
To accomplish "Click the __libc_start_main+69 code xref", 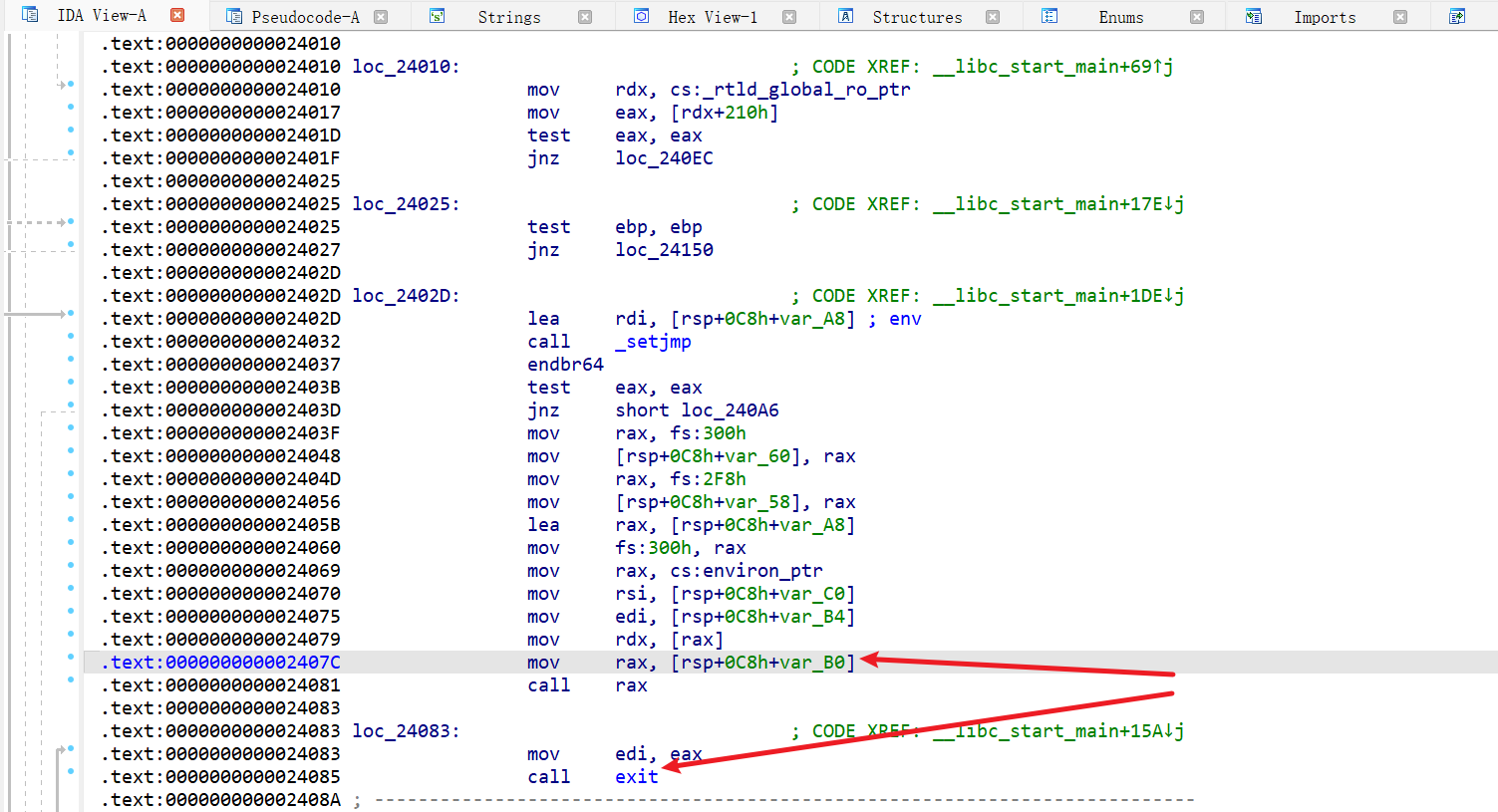I will pos(1052,67).
